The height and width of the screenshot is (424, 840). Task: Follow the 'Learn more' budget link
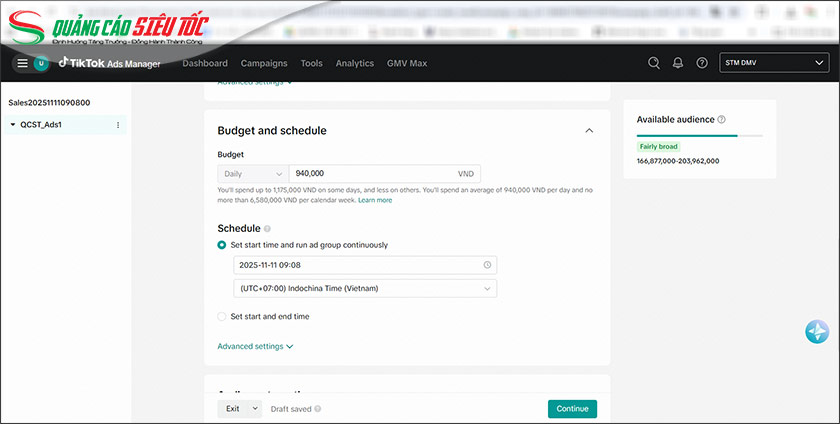[375, 200]
